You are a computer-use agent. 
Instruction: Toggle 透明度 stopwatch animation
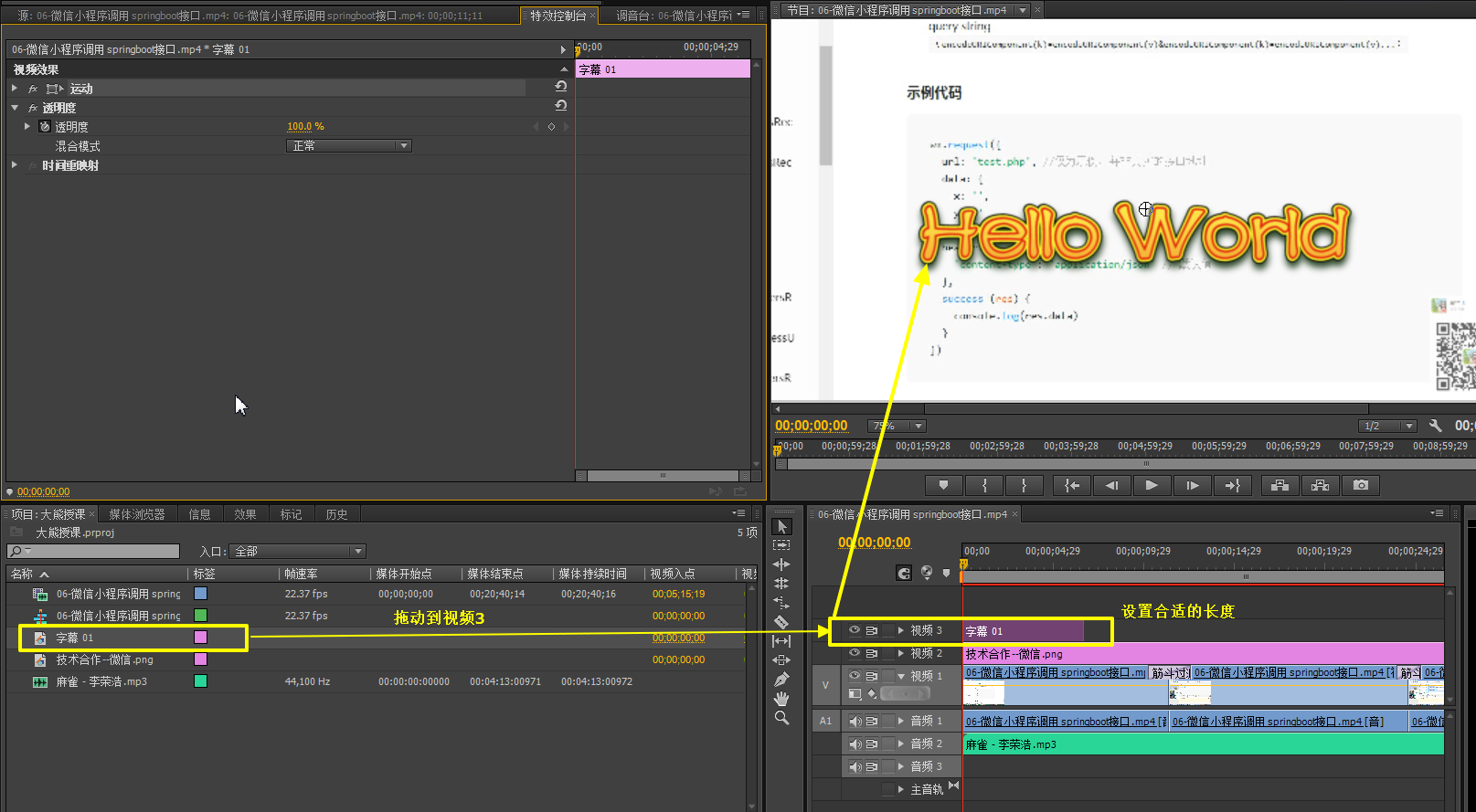[x=45, y=126]
